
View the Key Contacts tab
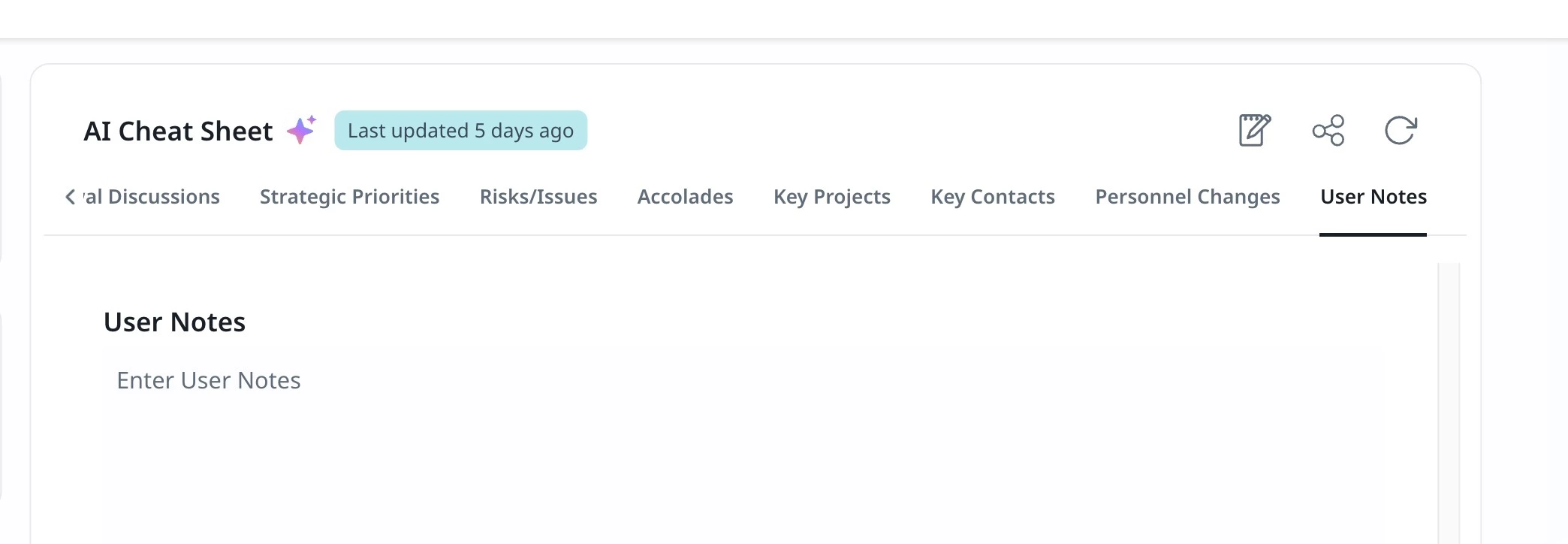tap(993, 197)
